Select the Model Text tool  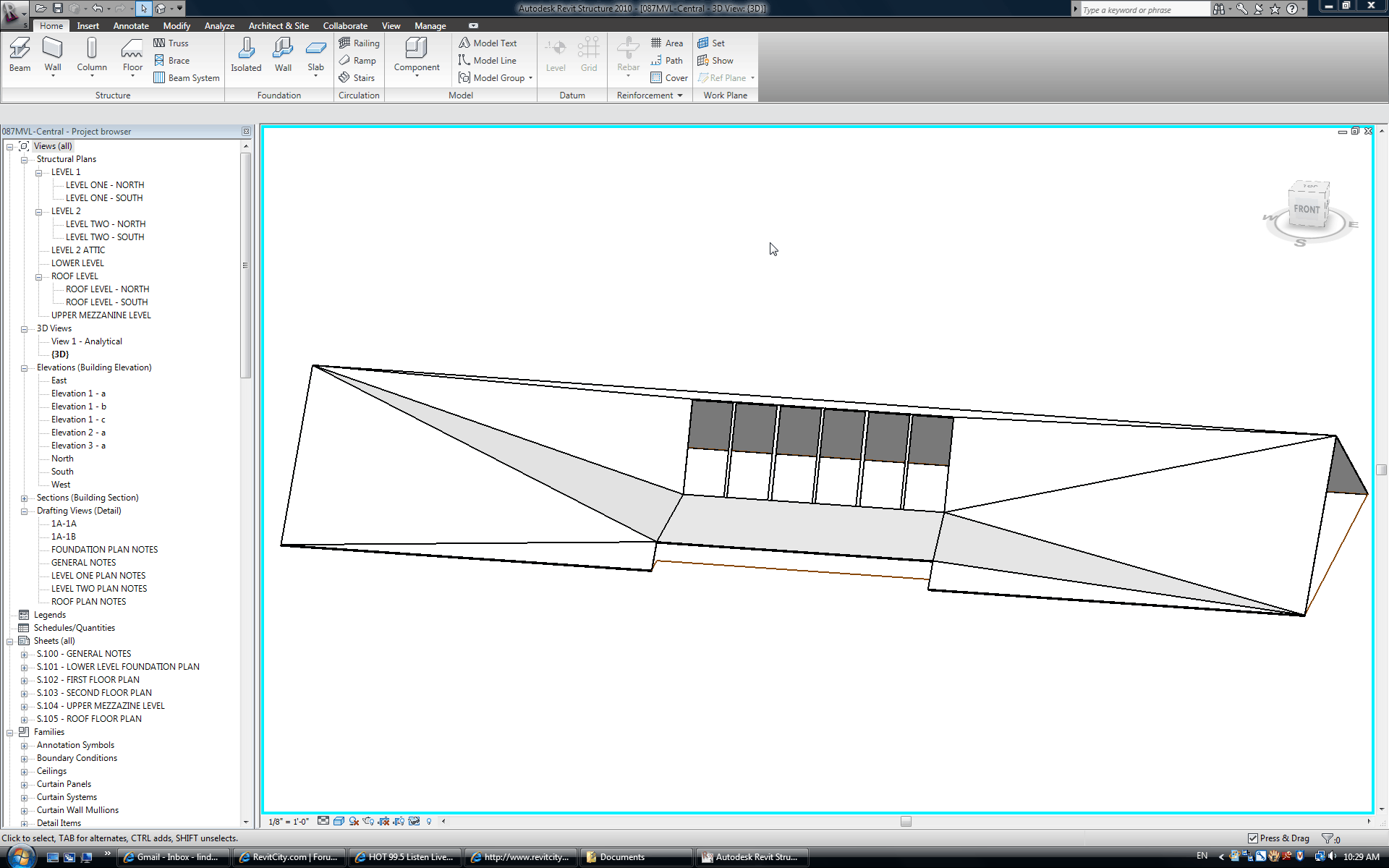pyautogui.click(x=488, y=43)
